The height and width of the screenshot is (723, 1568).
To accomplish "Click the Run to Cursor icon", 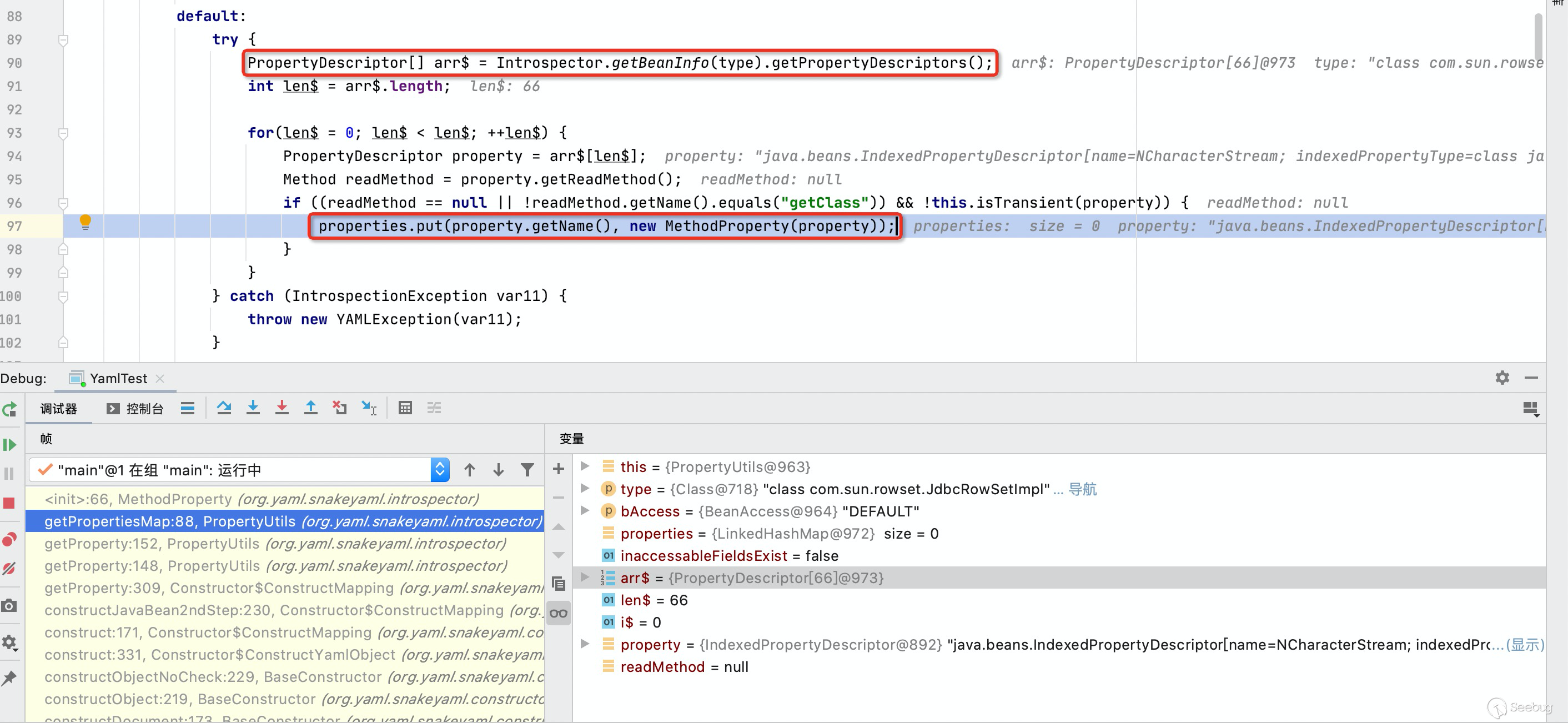I will pyautogui.click(x=369, y=408).
